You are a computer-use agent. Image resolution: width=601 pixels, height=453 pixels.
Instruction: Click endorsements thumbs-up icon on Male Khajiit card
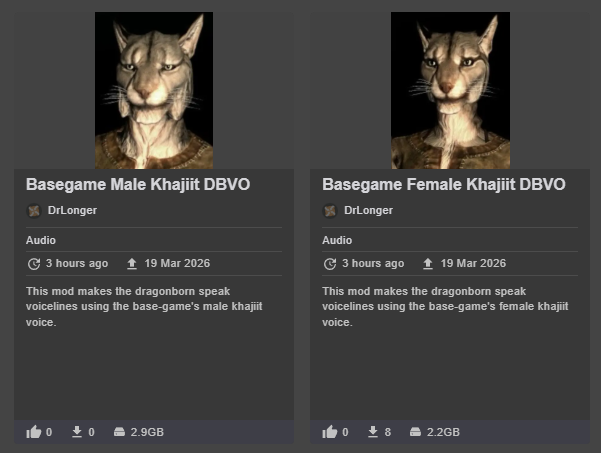pyautogui.click(x=33, y=432)
